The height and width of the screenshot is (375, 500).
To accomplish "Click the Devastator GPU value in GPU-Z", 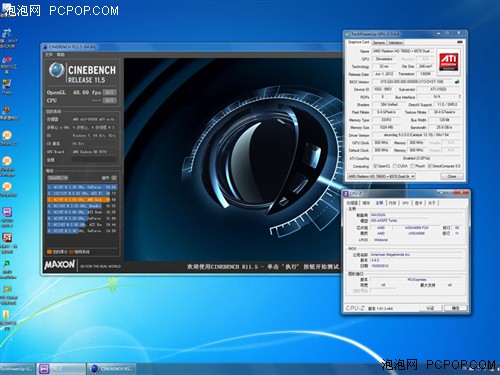I will 384,59.
